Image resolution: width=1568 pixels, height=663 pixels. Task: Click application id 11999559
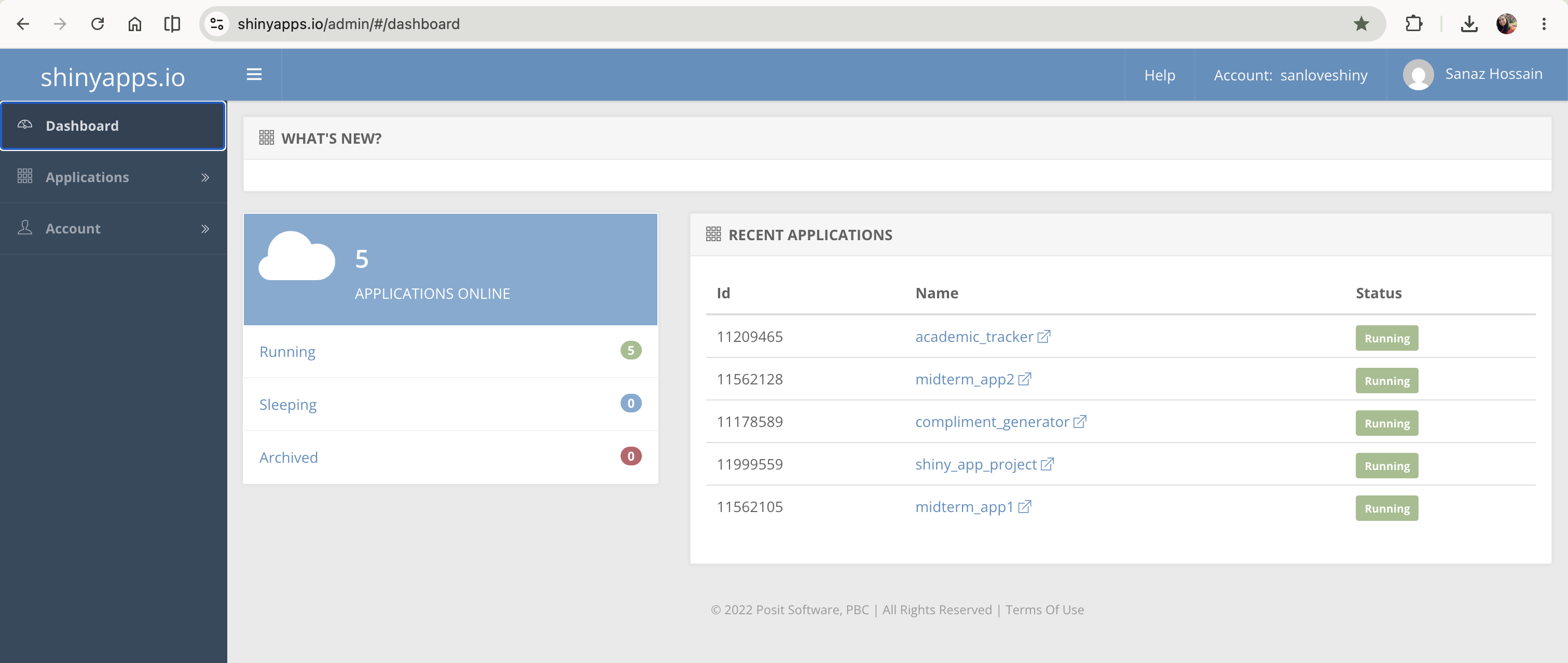[x=750, y=464]
